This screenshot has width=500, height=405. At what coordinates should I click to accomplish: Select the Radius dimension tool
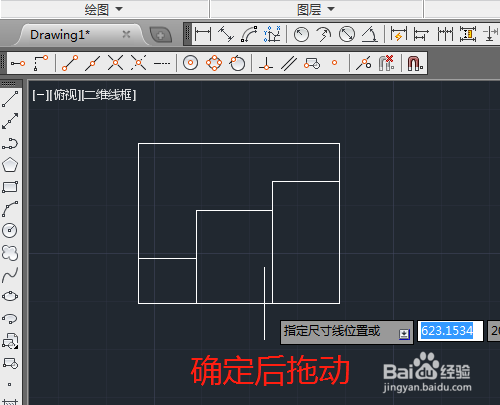[x=301, y=34]
